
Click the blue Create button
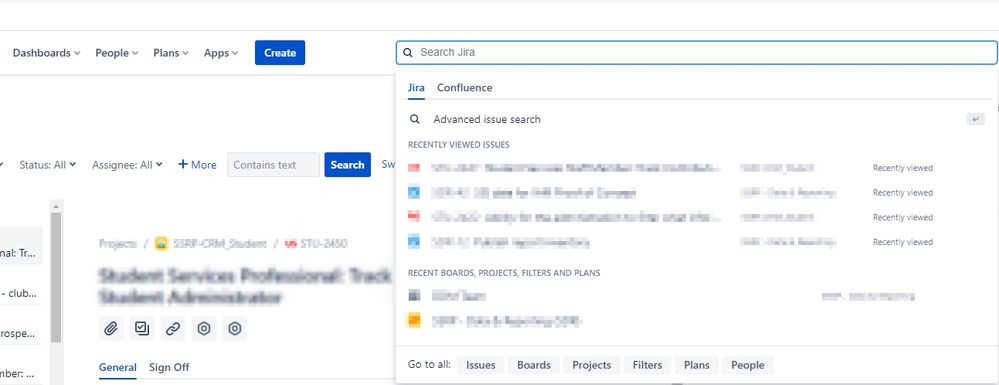coord(280,53)
